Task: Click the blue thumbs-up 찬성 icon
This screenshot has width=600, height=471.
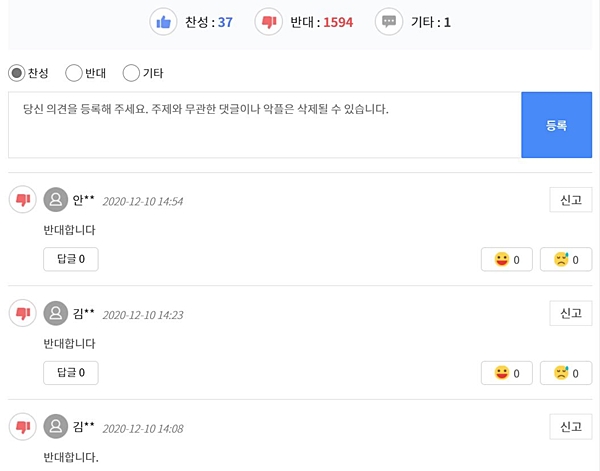Action: click(x=163, y=21)
